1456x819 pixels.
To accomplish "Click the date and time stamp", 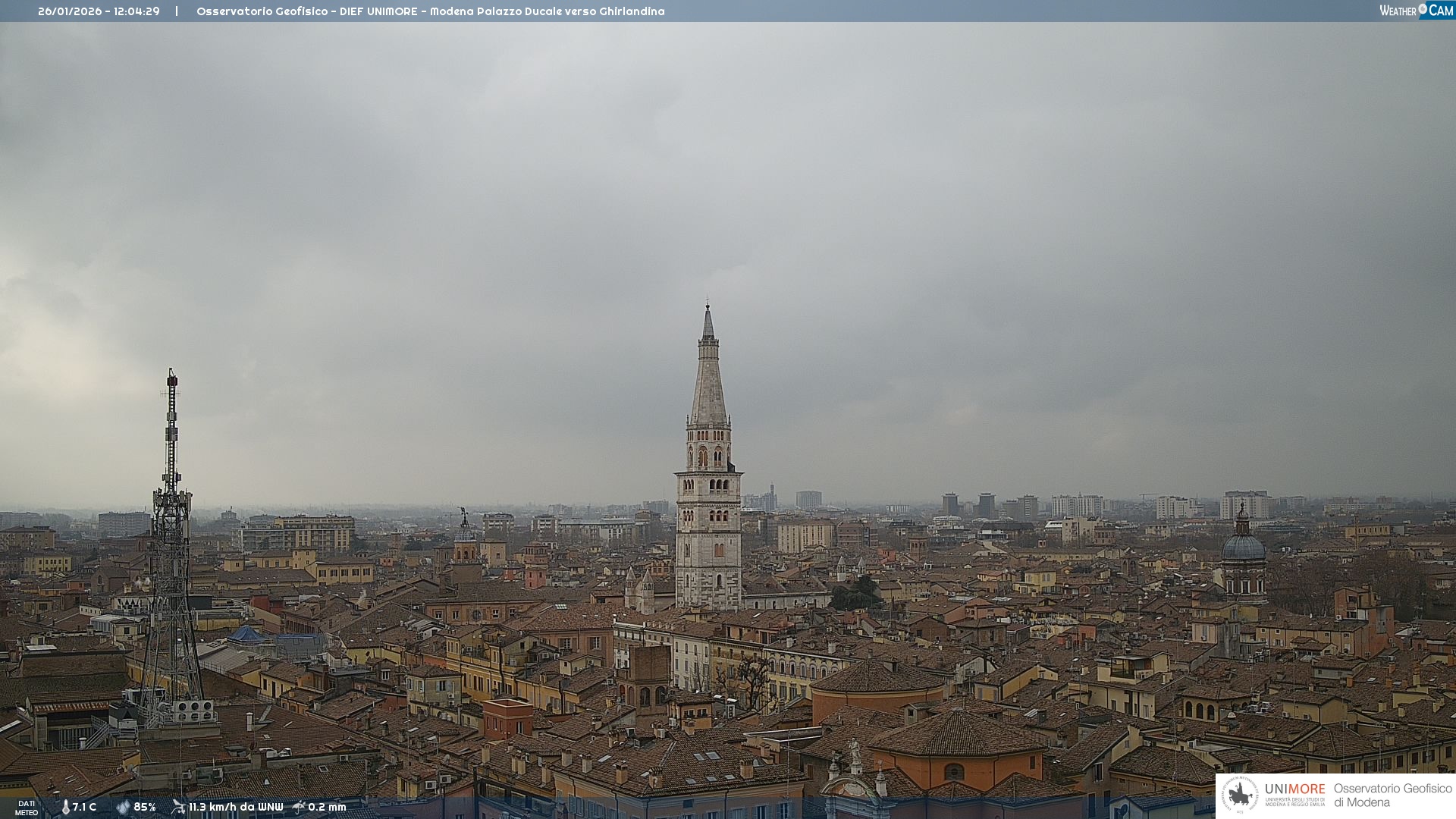I will [99, 11].
